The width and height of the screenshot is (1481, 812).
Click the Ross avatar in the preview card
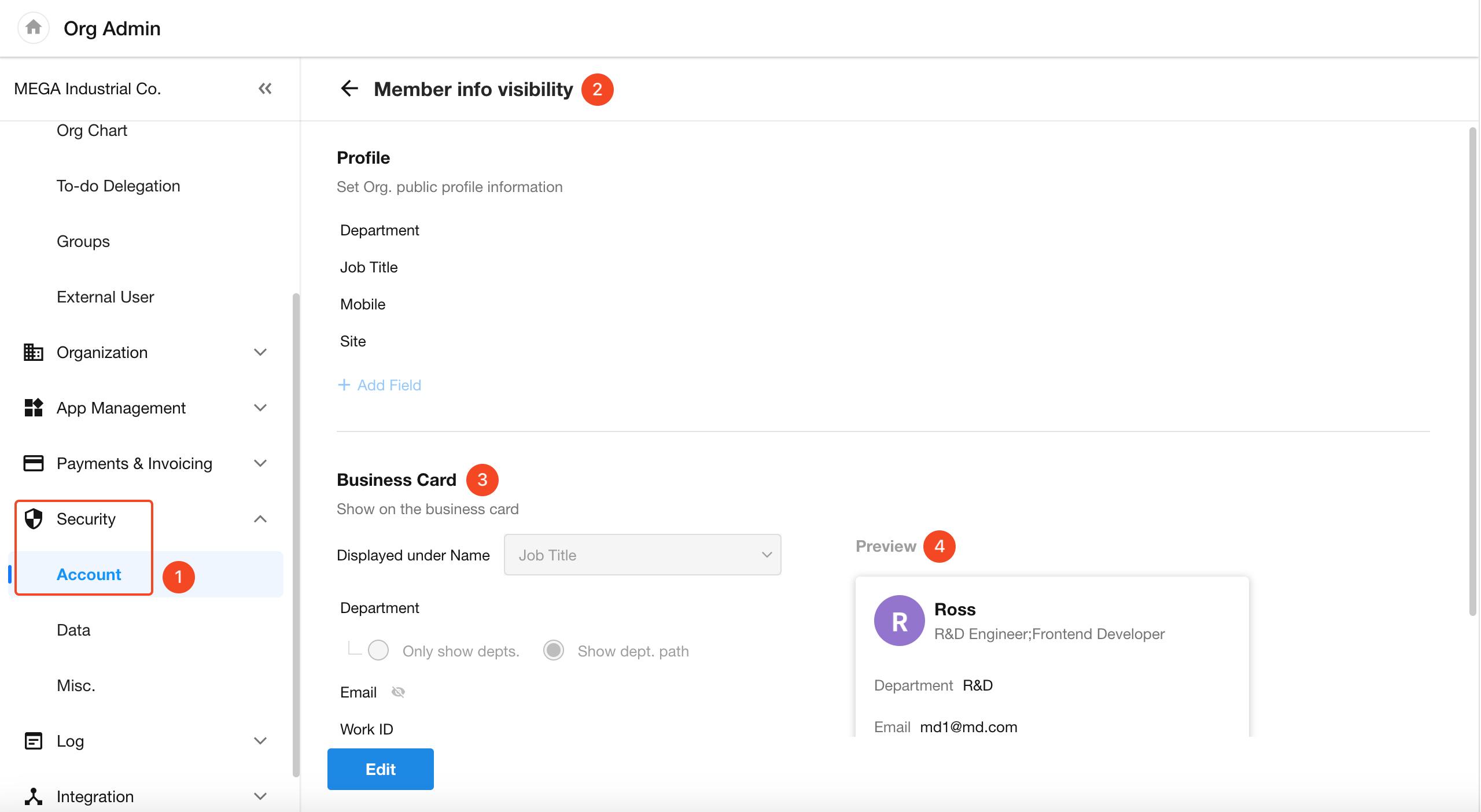point(899,621)
